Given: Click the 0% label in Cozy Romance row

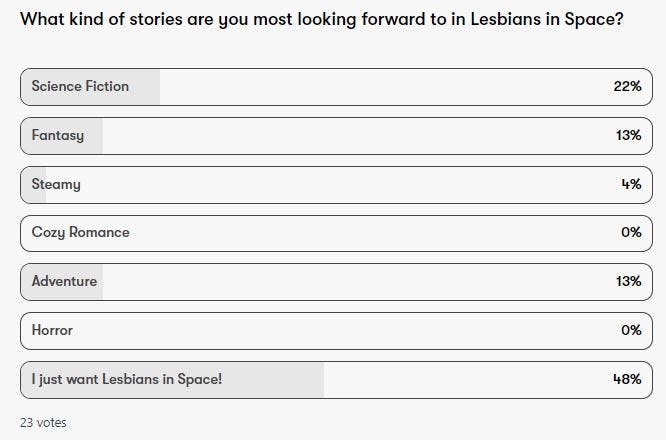Looking at the screenshot, I should [x=631, y=232].
